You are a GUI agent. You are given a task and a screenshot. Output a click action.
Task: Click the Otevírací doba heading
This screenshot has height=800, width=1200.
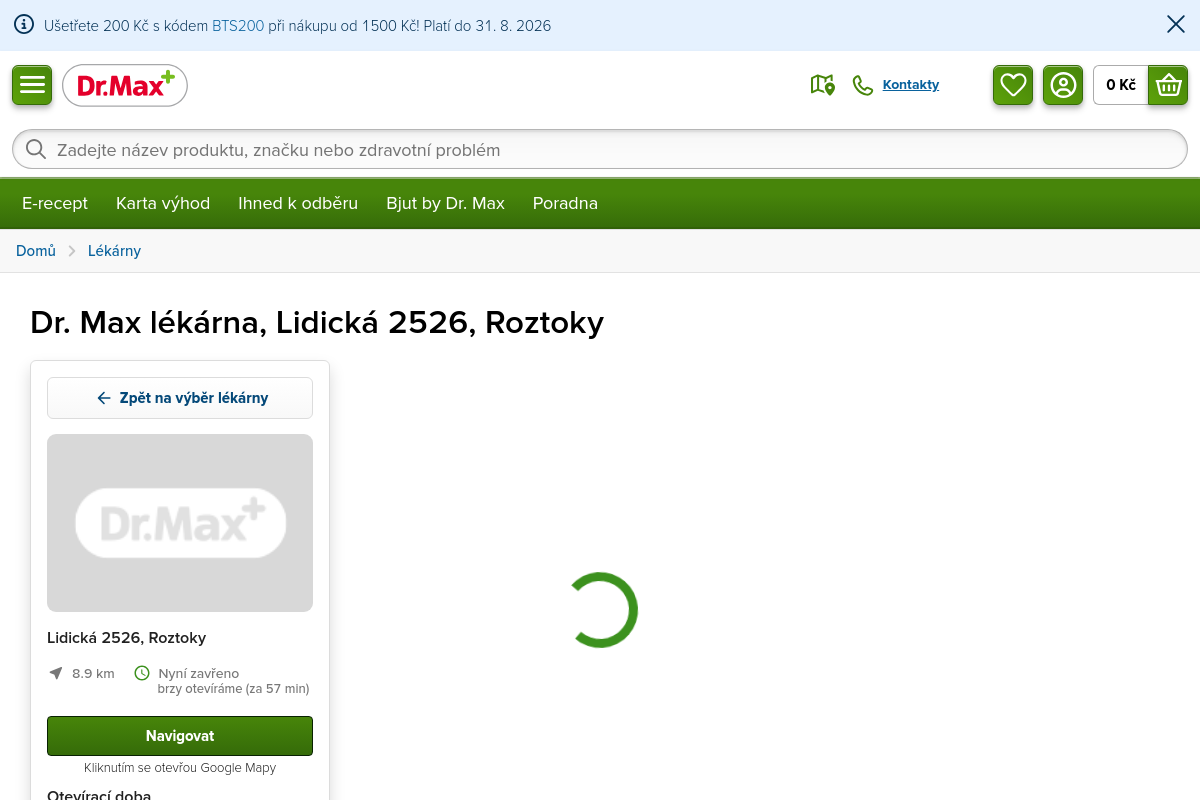(x=99, y=795)
